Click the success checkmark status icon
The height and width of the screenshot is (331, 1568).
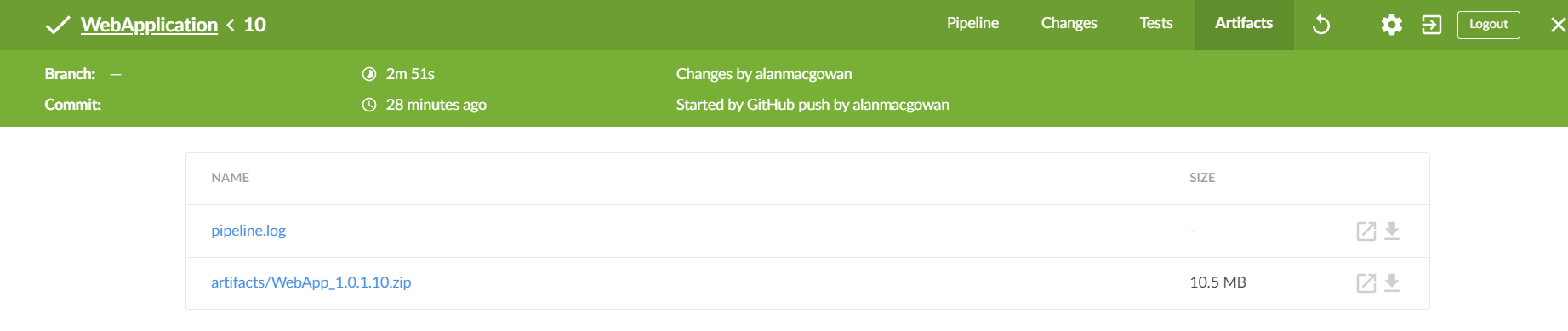(57, 25)
